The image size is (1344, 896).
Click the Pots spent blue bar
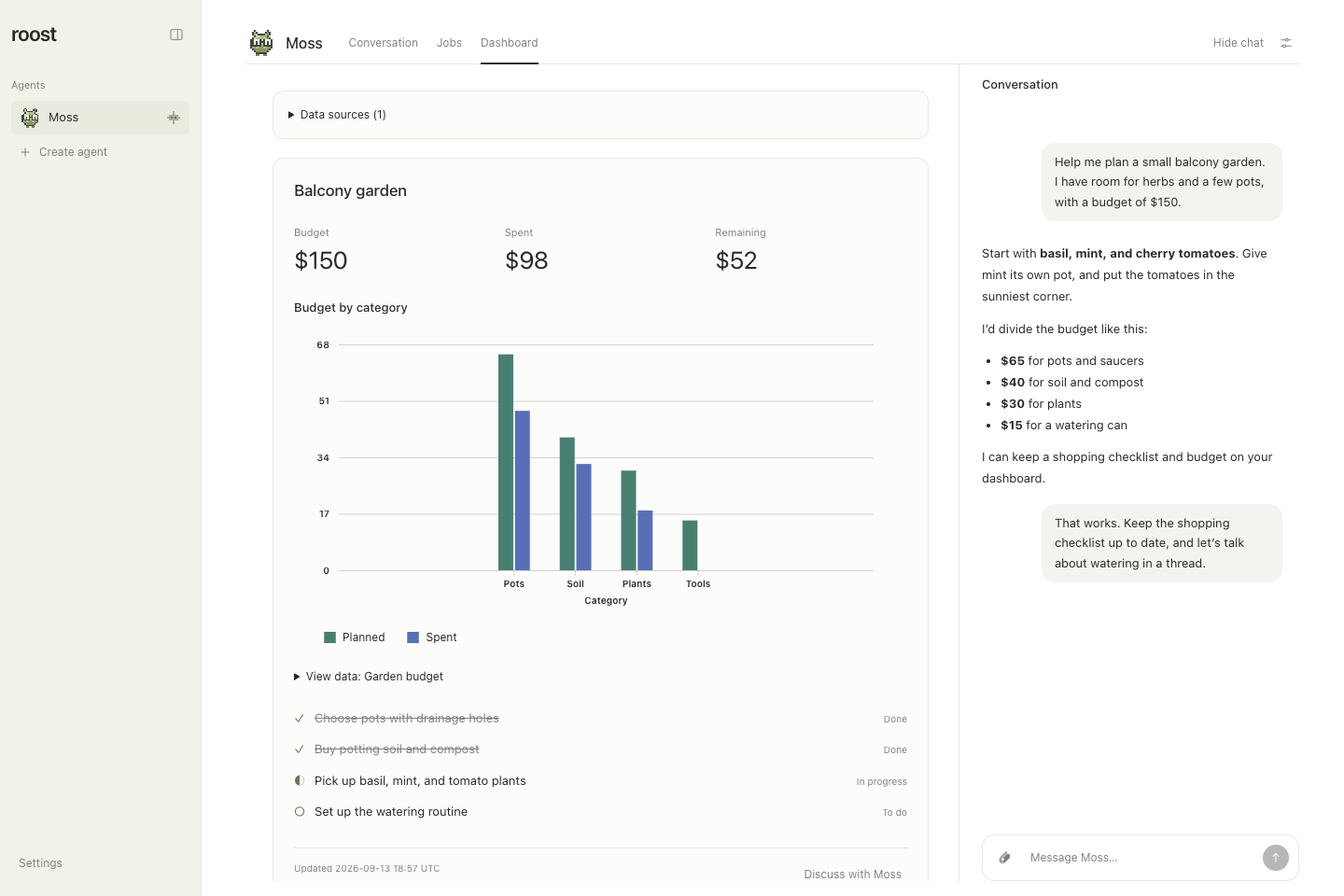coord(523,491)
